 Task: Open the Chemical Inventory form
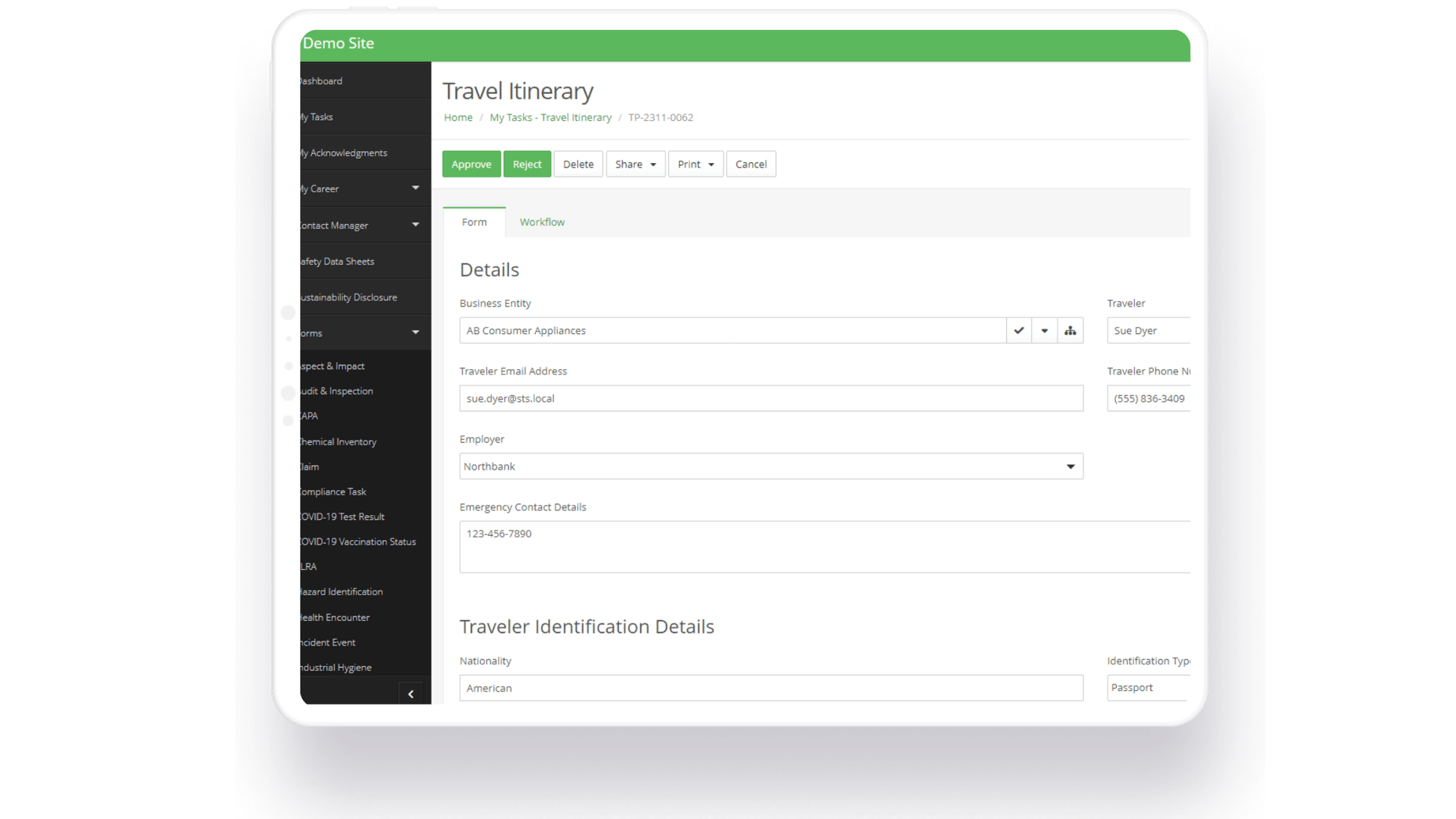[x=339, y=442]
